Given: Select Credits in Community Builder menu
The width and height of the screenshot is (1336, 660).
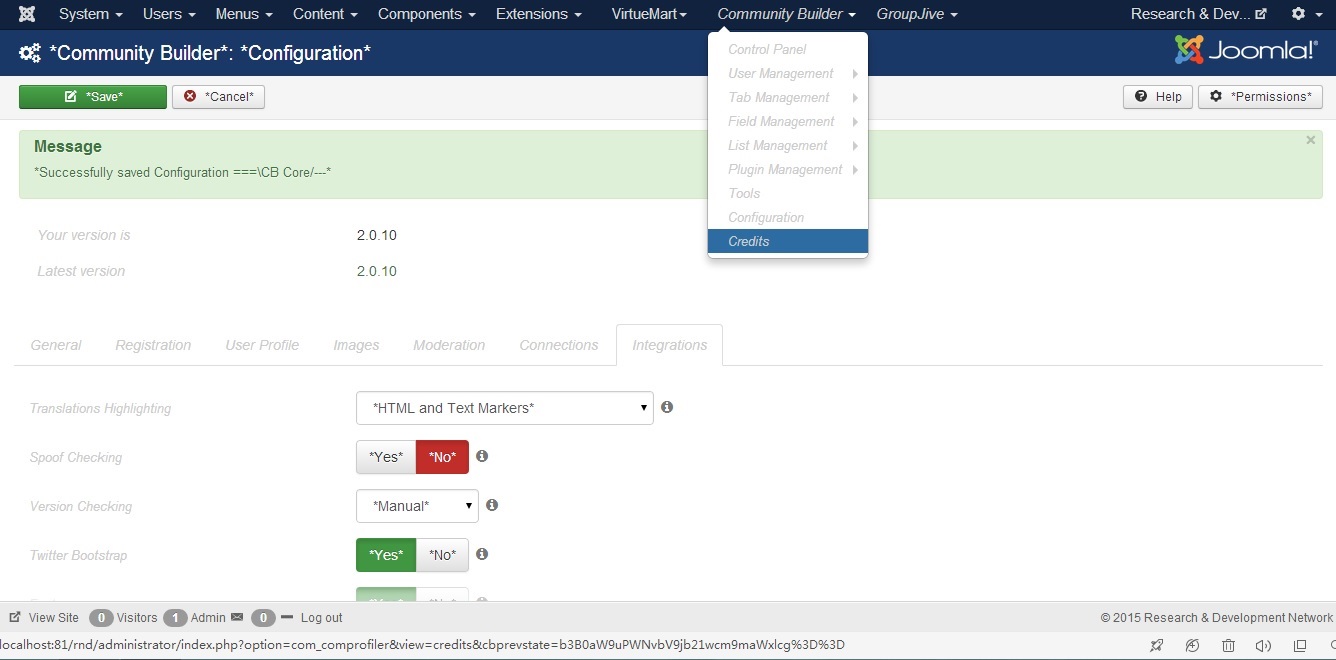Looking at the screenshot, I should pos(788,241).
